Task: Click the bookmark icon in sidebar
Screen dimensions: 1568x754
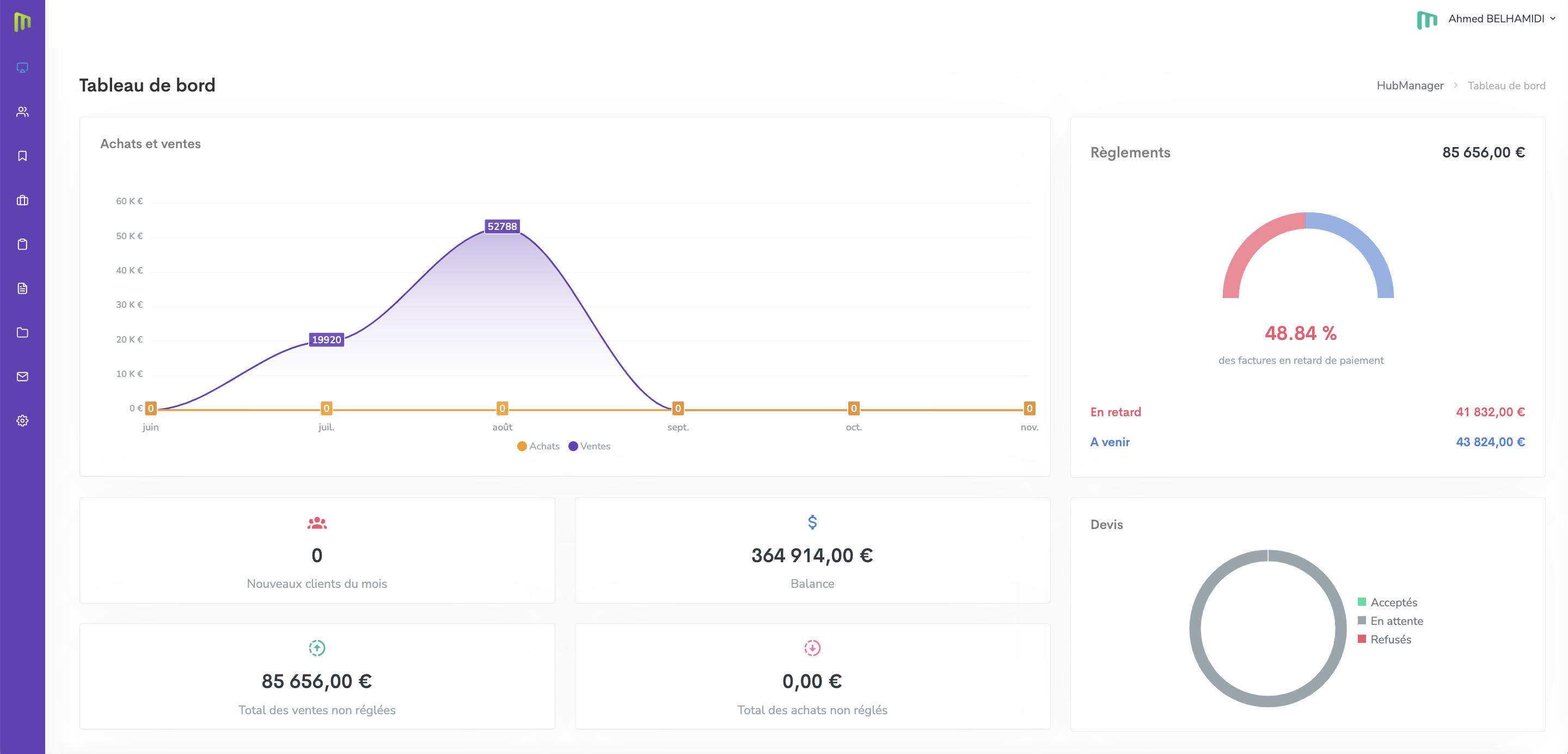Action: point(22,156)
